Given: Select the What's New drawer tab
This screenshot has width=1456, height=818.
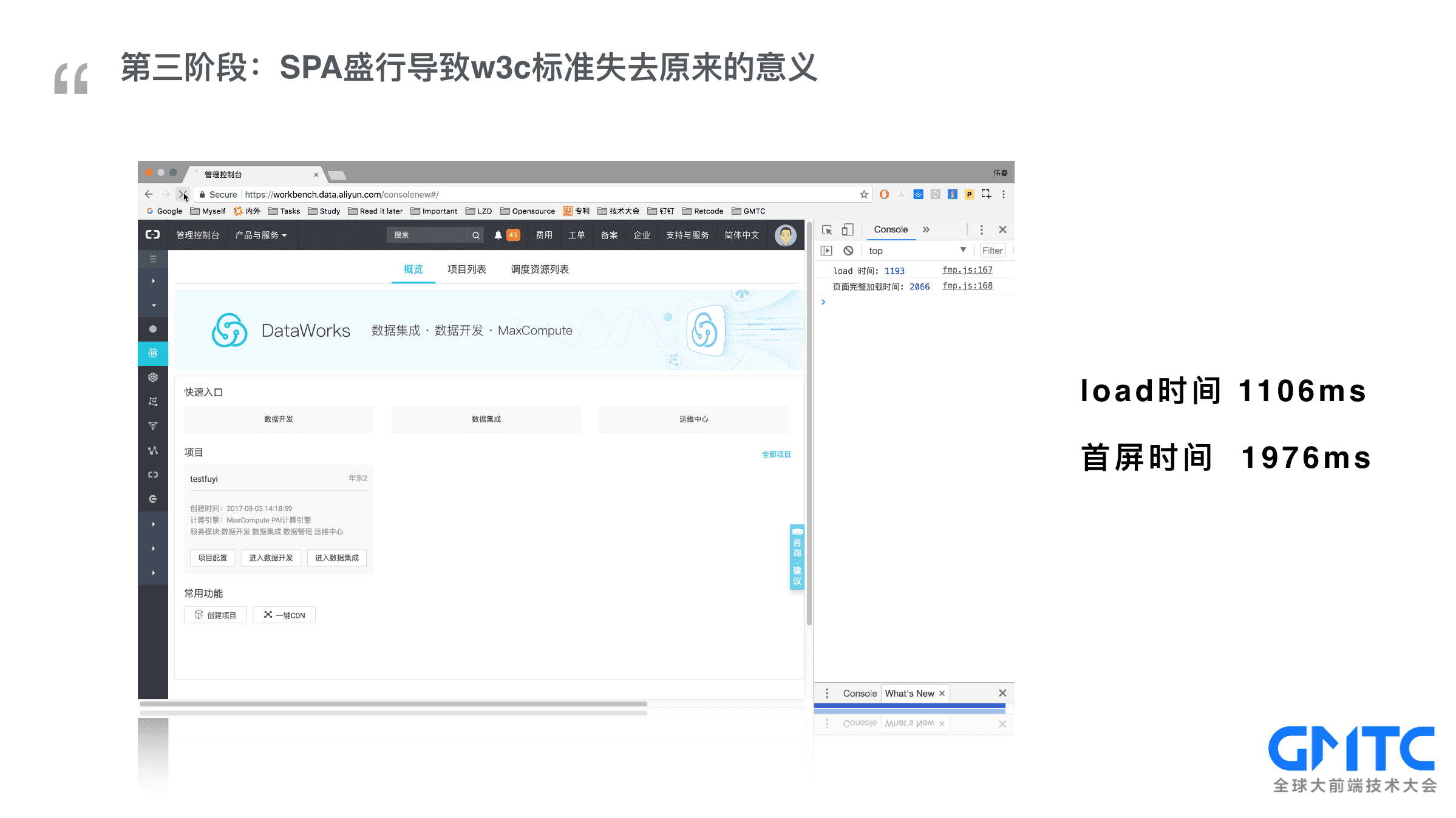Looking at the screenshot, I should point(910,693).
